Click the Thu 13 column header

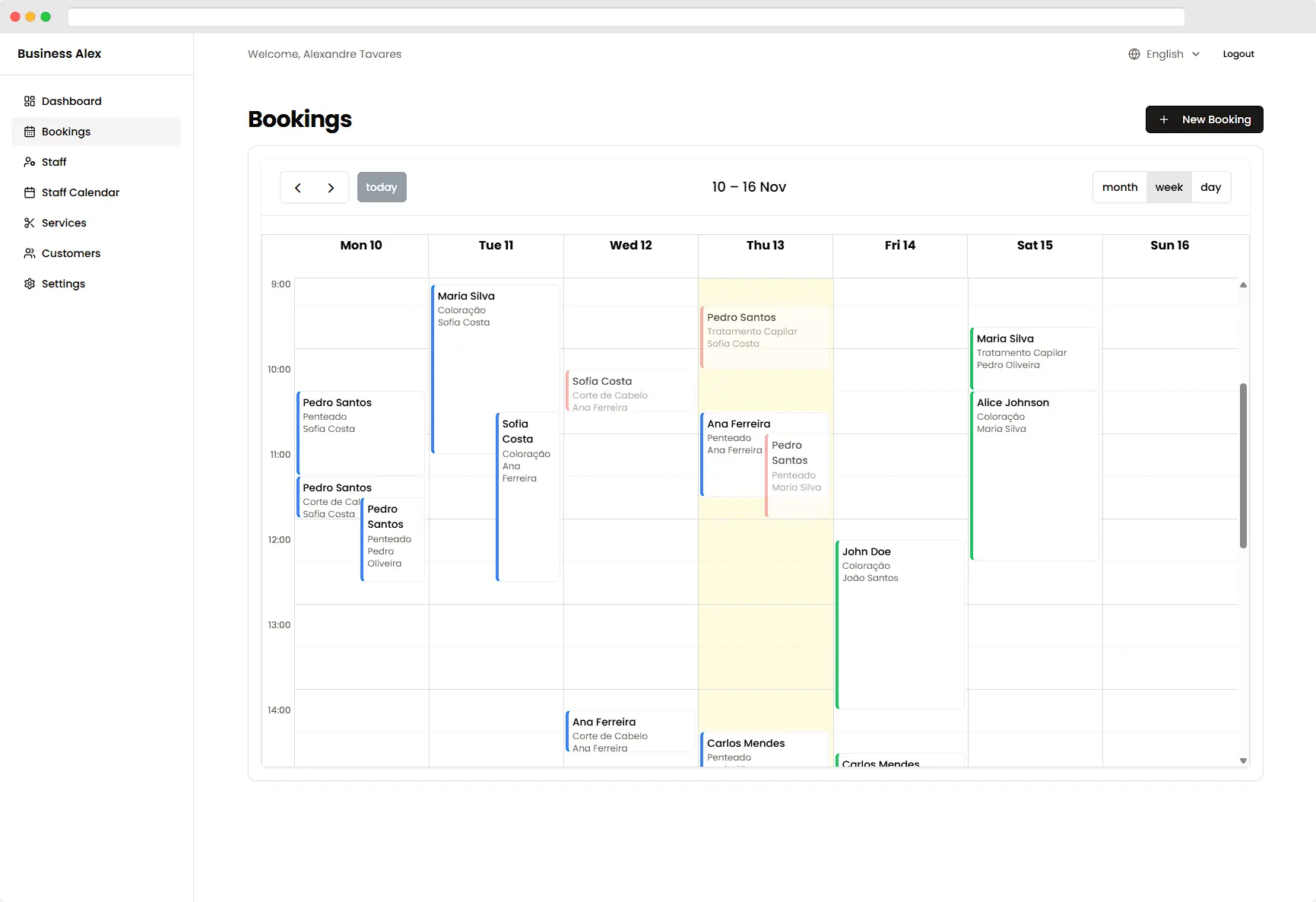[x=765, y=245]
